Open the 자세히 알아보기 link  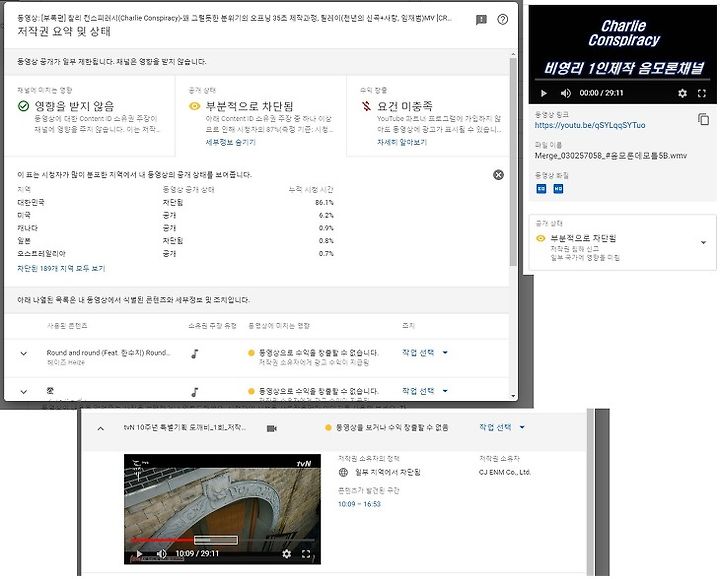click(402, 142)
